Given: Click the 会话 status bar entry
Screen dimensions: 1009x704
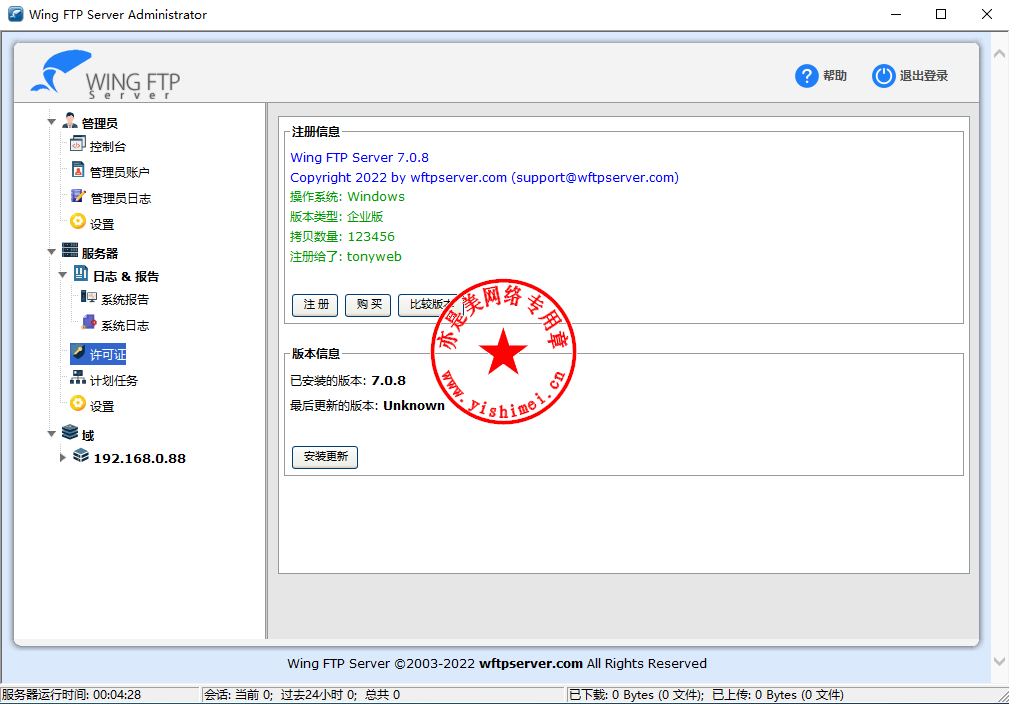Looking at the screenshot, I should (x=302, y=695).
